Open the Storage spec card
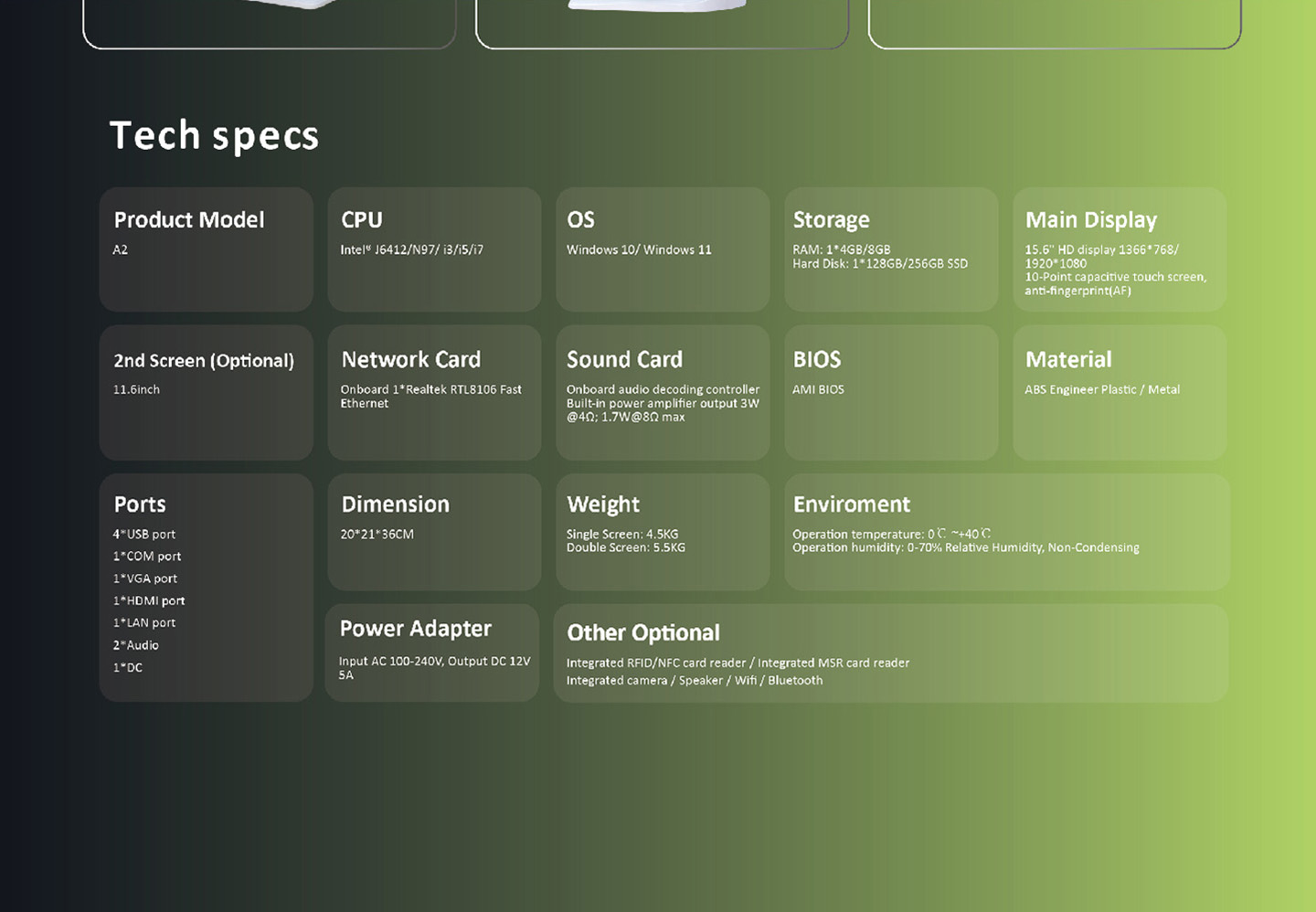The width and height of the screenshot is (1316, 912). pos(890,249)
